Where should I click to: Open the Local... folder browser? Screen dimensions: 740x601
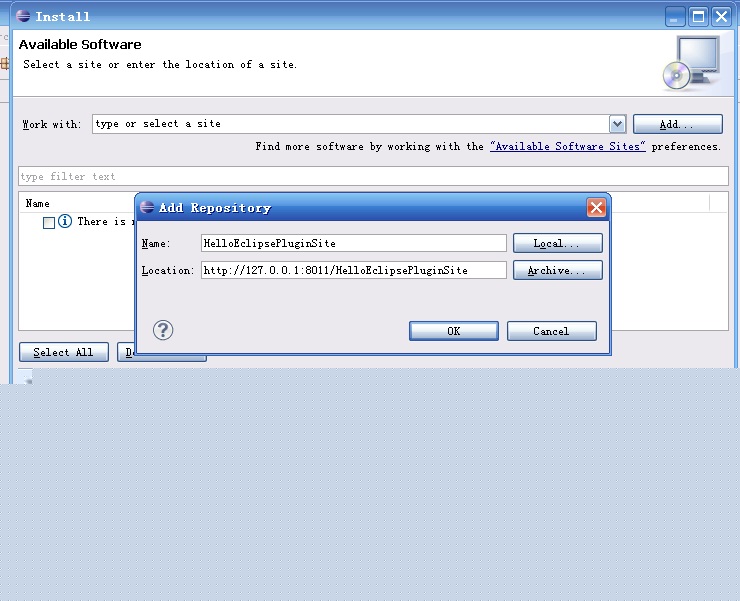(557, 243)
